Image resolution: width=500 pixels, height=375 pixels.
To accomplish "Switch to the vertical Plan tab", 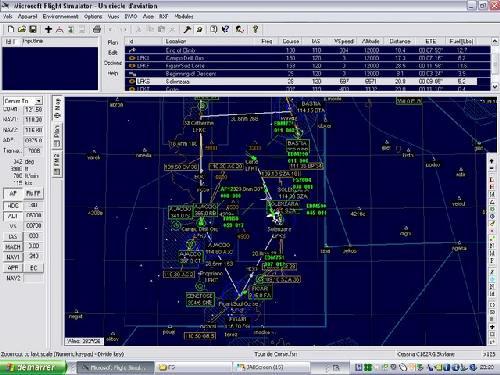I will (57, 136).
